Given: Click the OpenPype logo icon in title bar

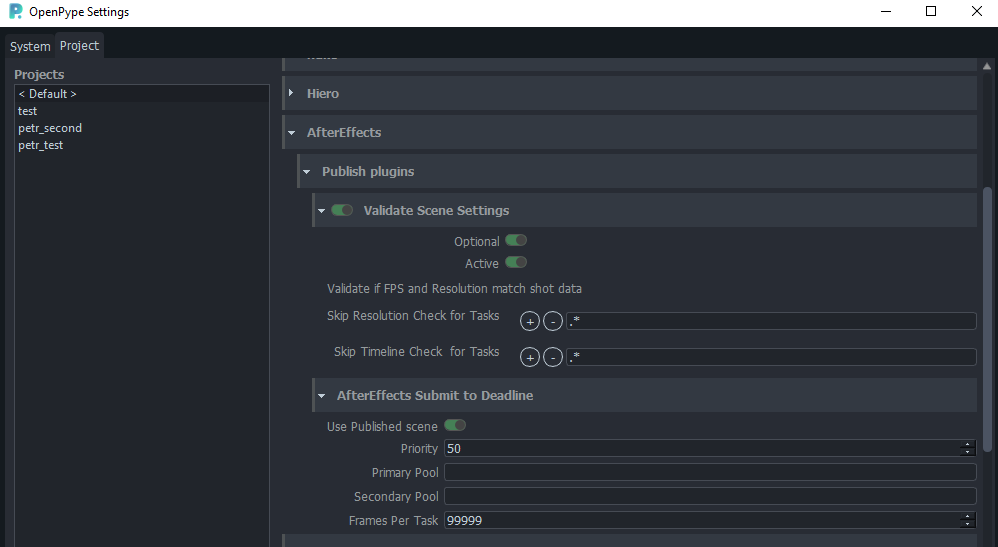Looking at the screenshot, I should click(x=15, y=11).
